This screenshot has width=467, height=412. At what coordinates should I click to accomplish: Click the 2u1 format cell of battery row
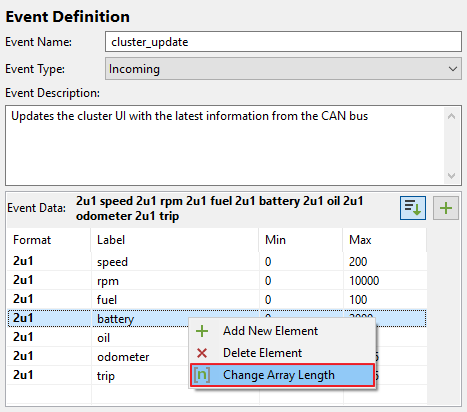point(49,318)
